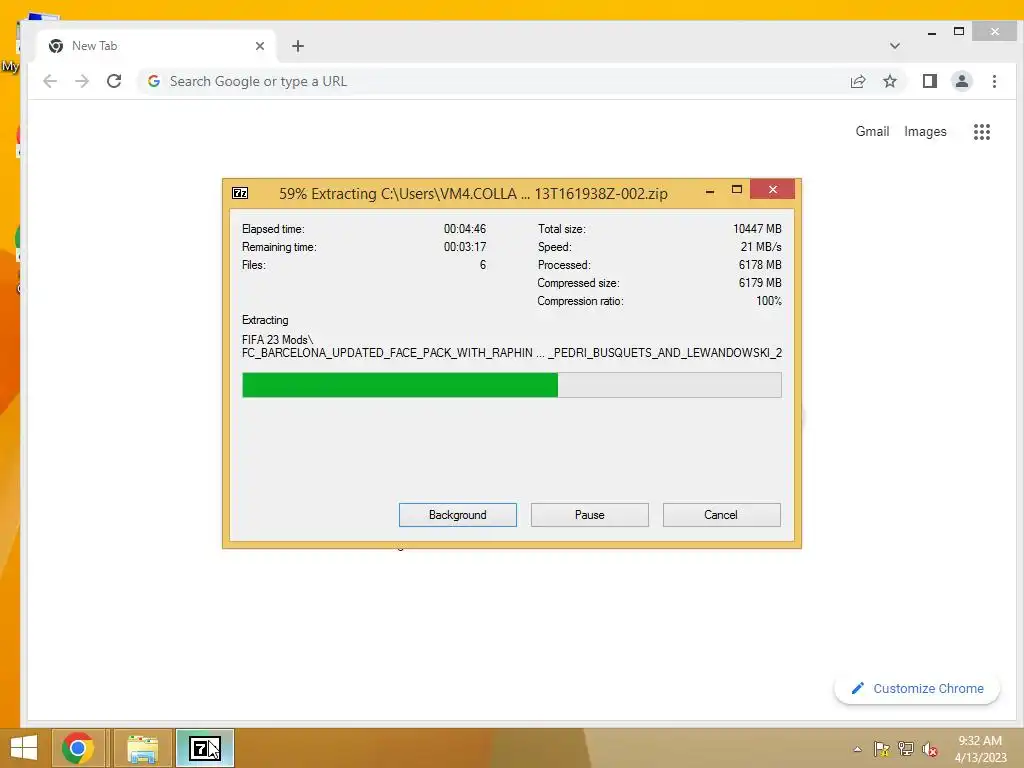Send extraction to Background
The width and height of the screenshot is (1024, 768).
[x=457, y=515]
